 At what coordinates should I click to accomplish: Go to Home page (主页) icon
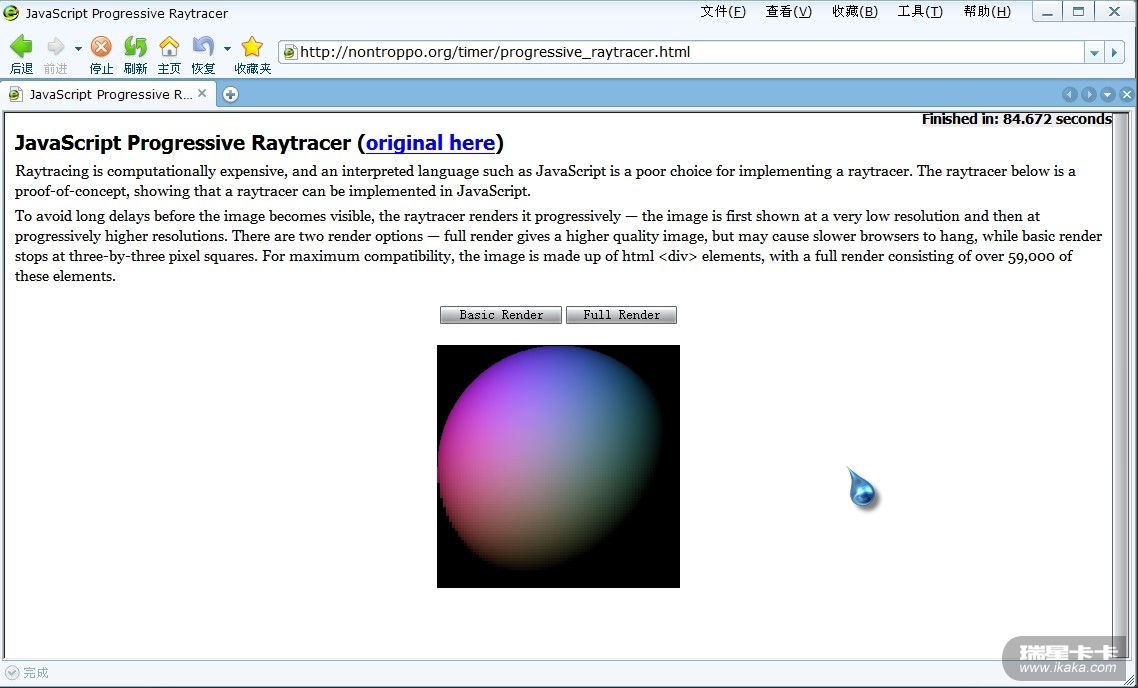(x=169, y=48)
